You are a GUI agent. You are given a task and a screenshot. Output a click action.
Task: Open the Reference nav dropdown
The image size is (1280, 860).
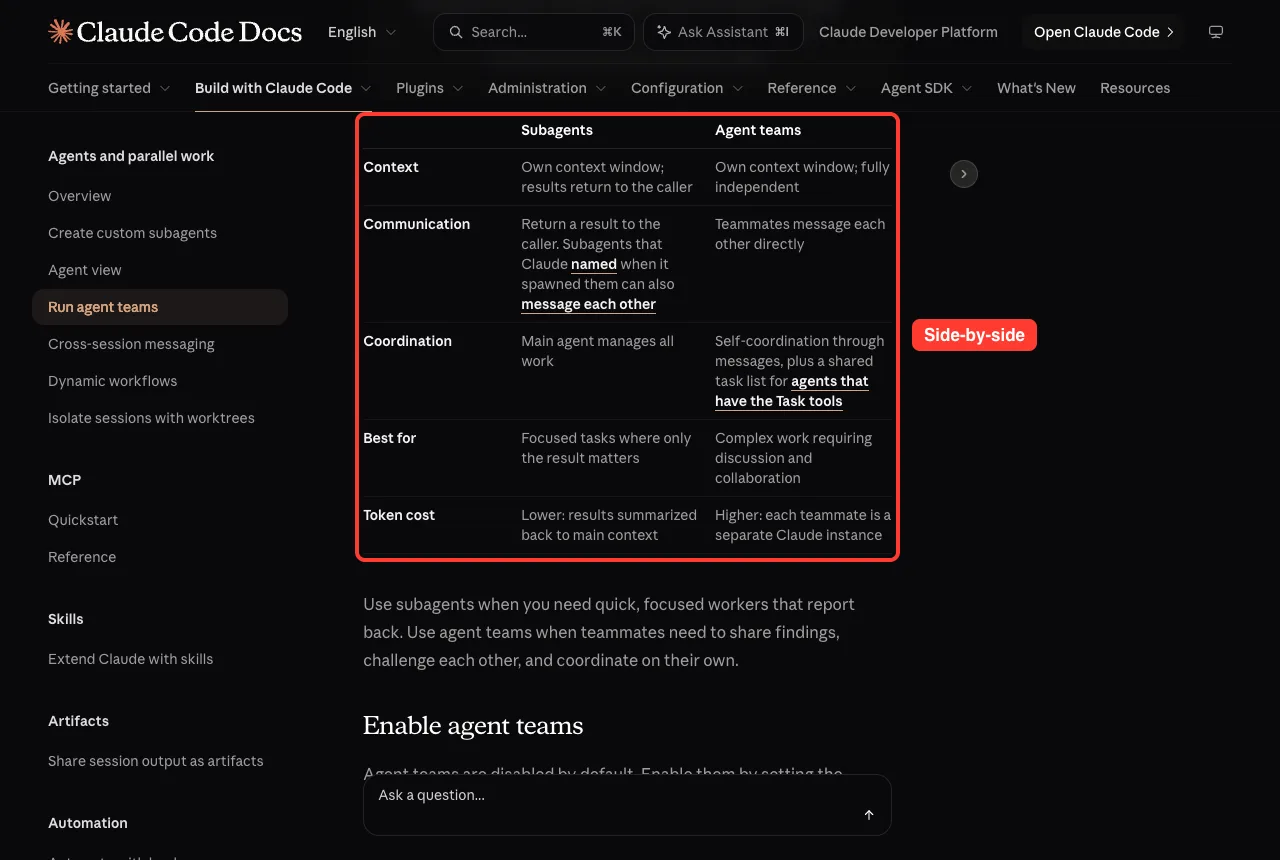click(x=812, y=88)
